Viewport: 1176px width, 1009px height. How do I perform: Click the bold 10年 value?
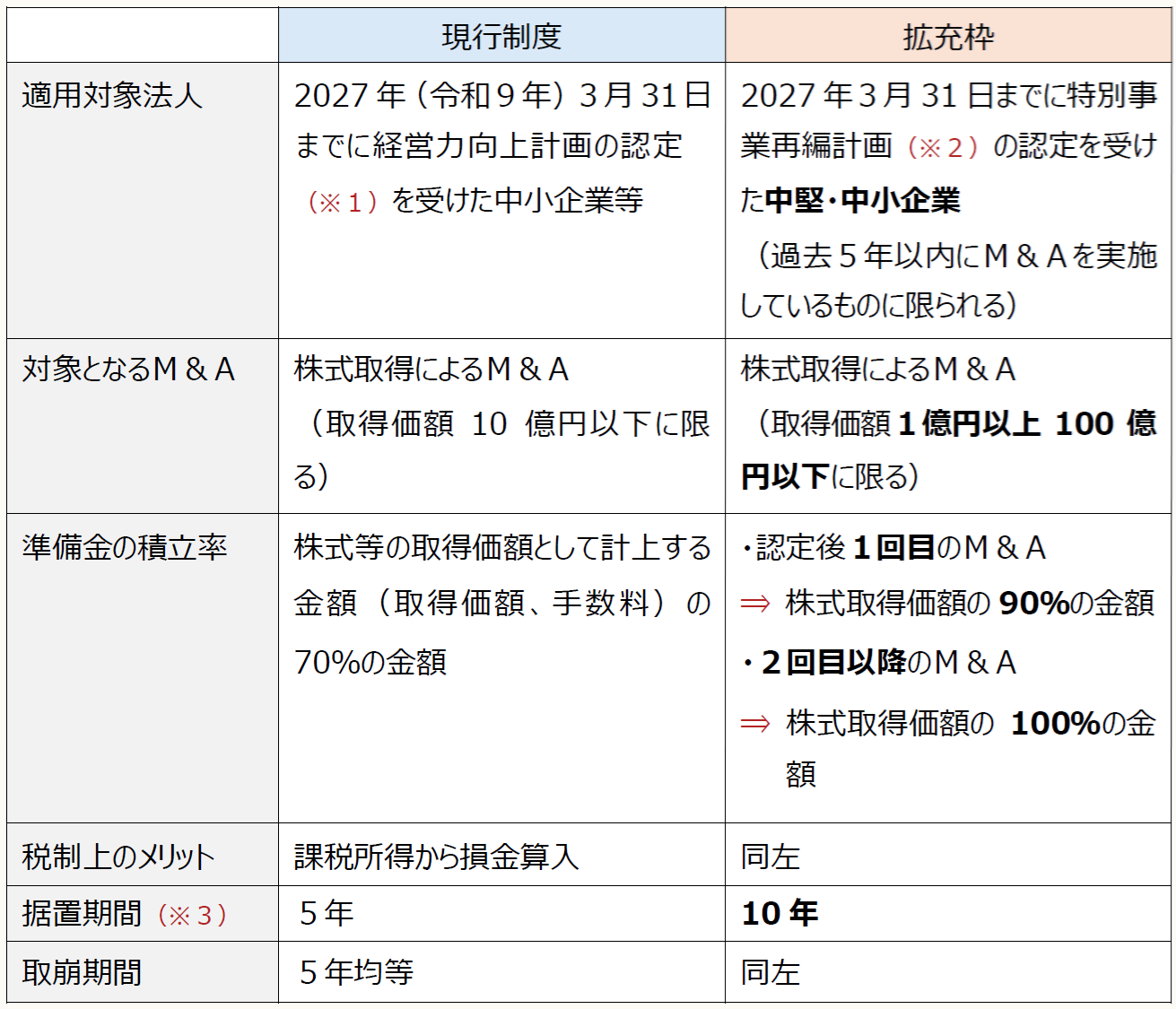point(780,913)
